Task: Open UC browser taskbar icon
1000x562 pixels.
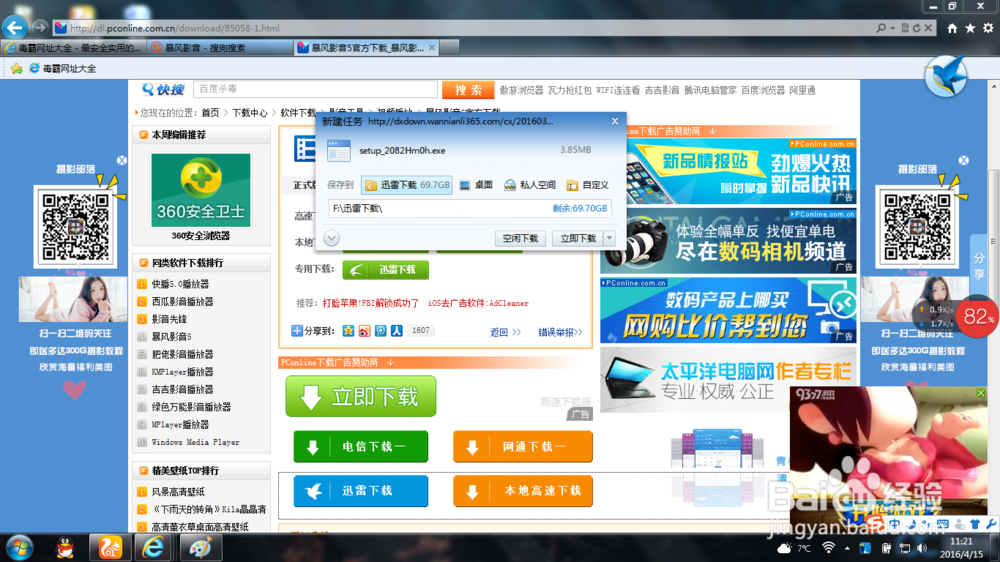Action: [x=110, y=548]
